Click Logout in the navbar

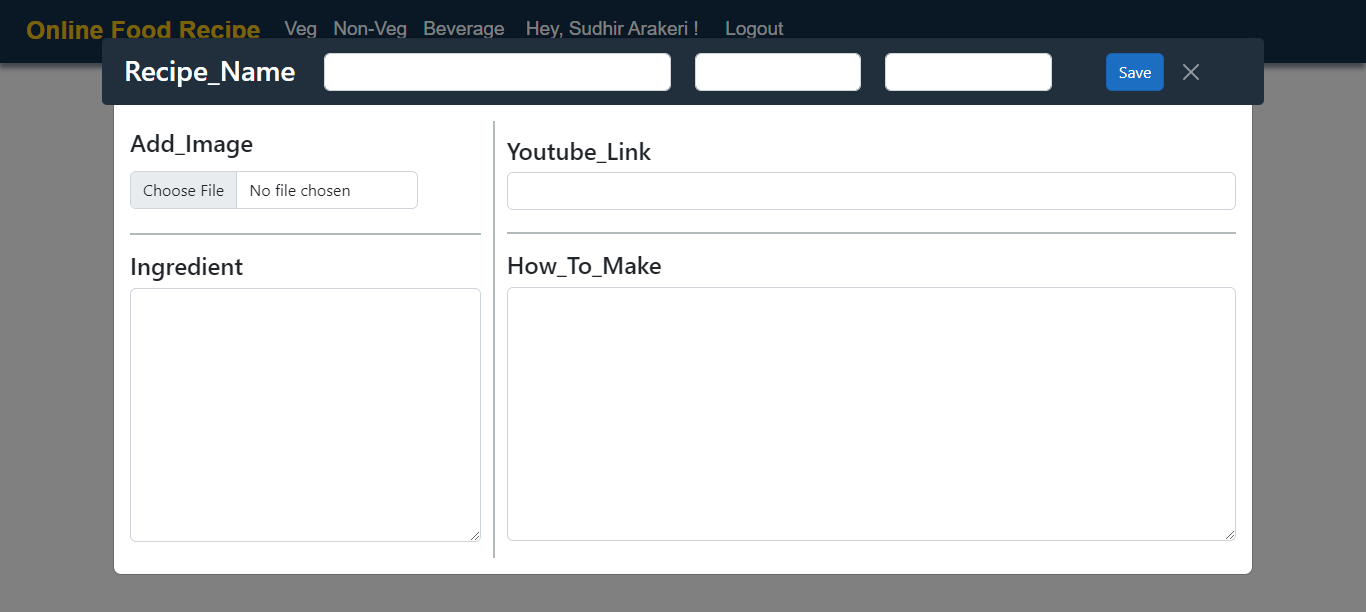754,29
